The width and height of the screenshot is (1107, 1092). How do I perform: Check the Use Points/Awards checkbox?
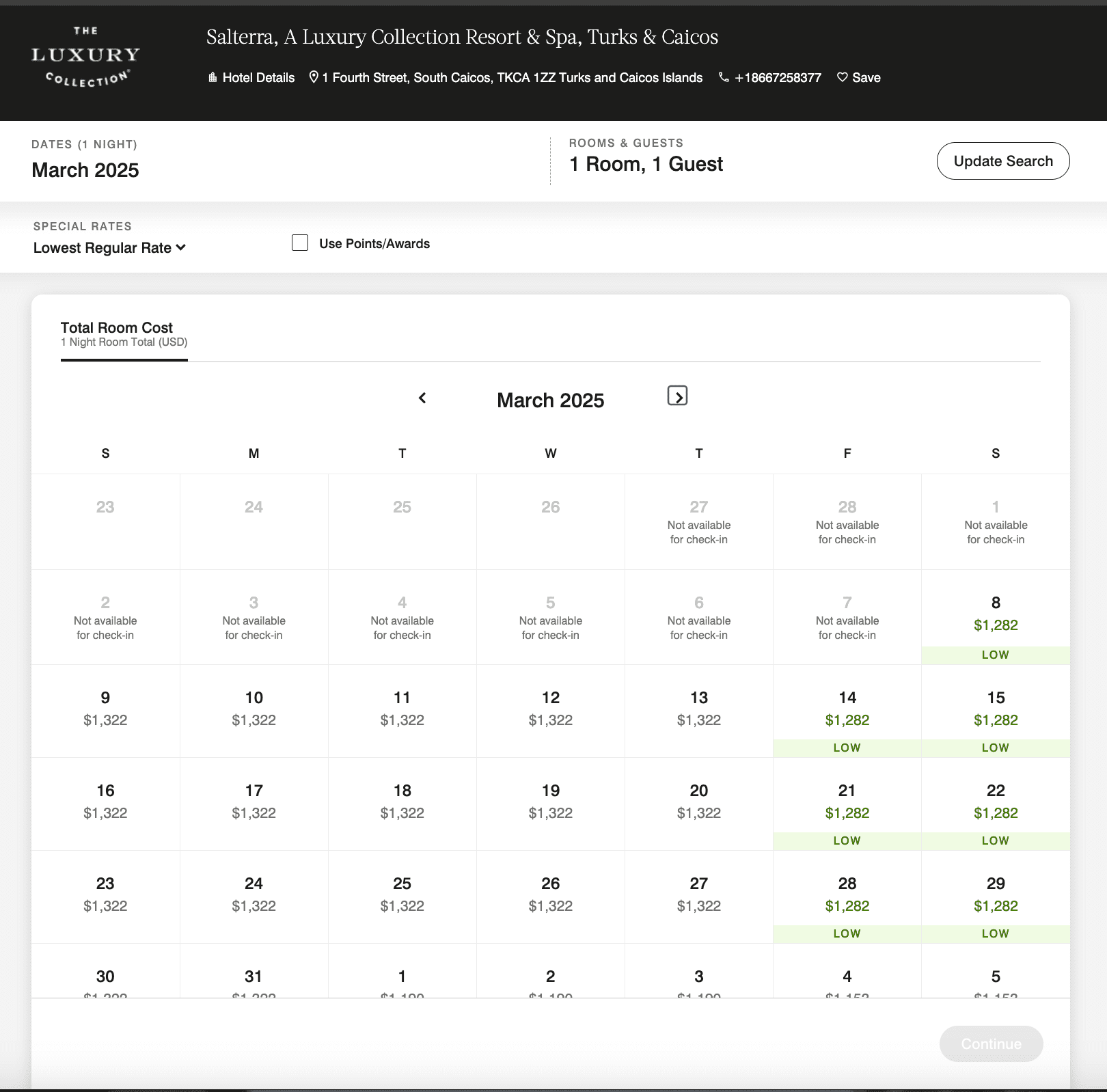click(x=300, y=243)
